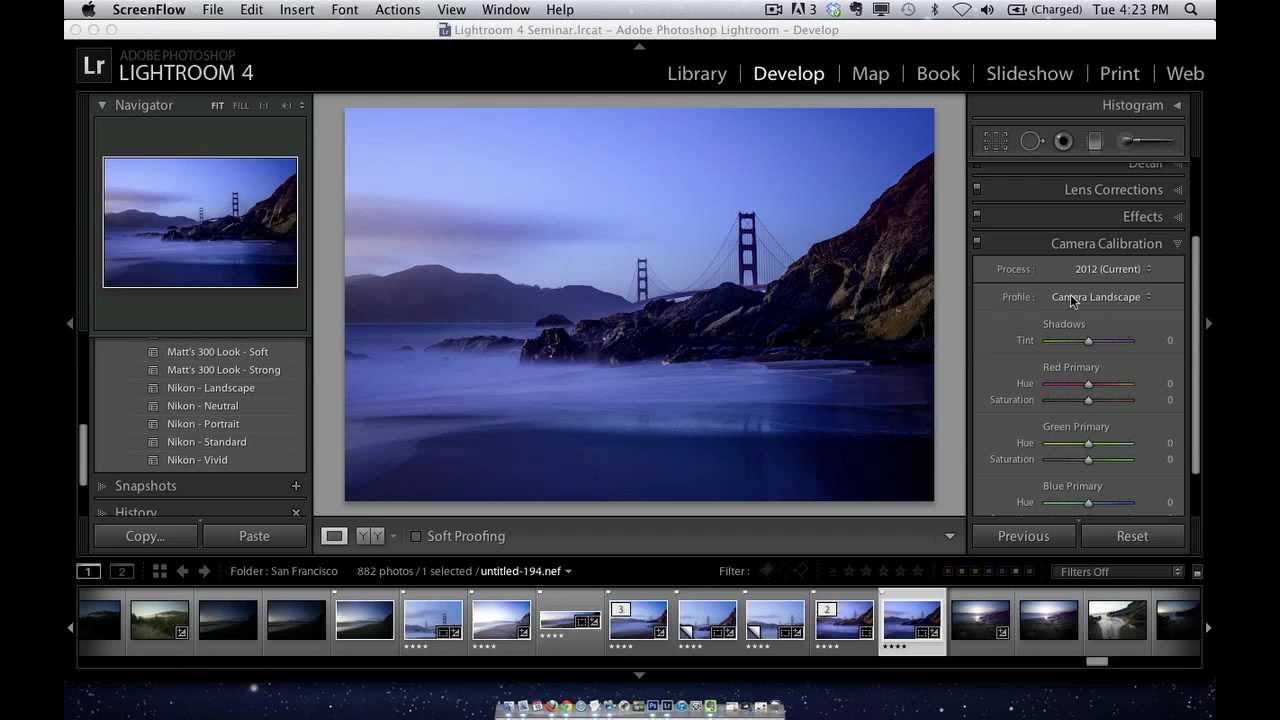Go back using filmstrip left arrow
The width and height of the screenshot is (1280, 720).
[x=182, y=571]
